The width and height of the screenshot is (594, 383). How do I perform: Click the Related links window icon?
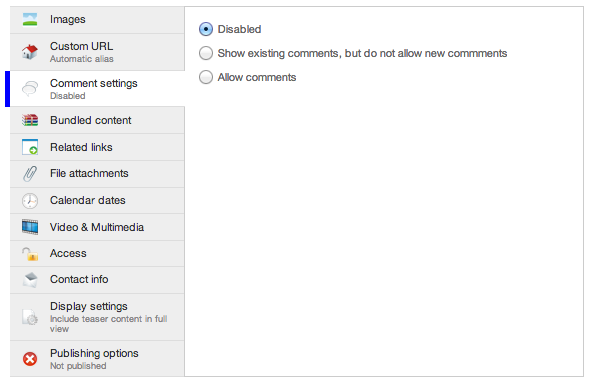(30, 147)
